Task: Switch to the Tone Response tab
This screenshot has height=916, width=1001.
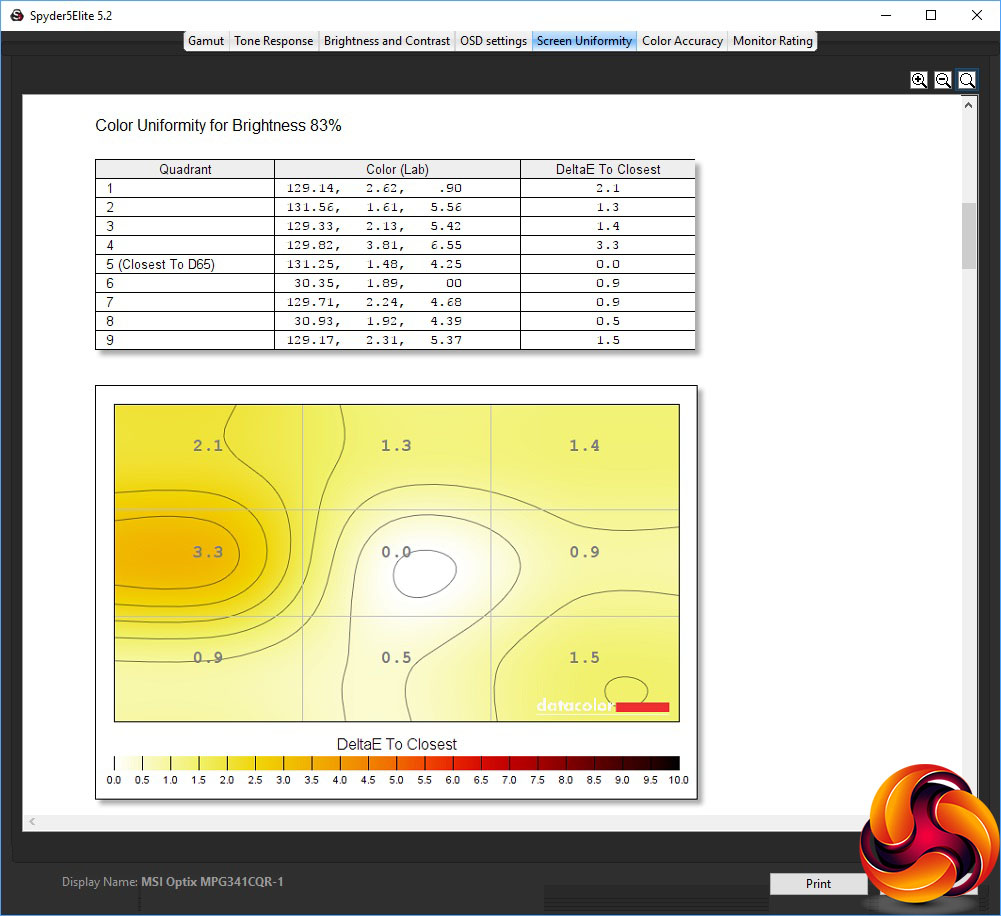Action: pos(273,41)
